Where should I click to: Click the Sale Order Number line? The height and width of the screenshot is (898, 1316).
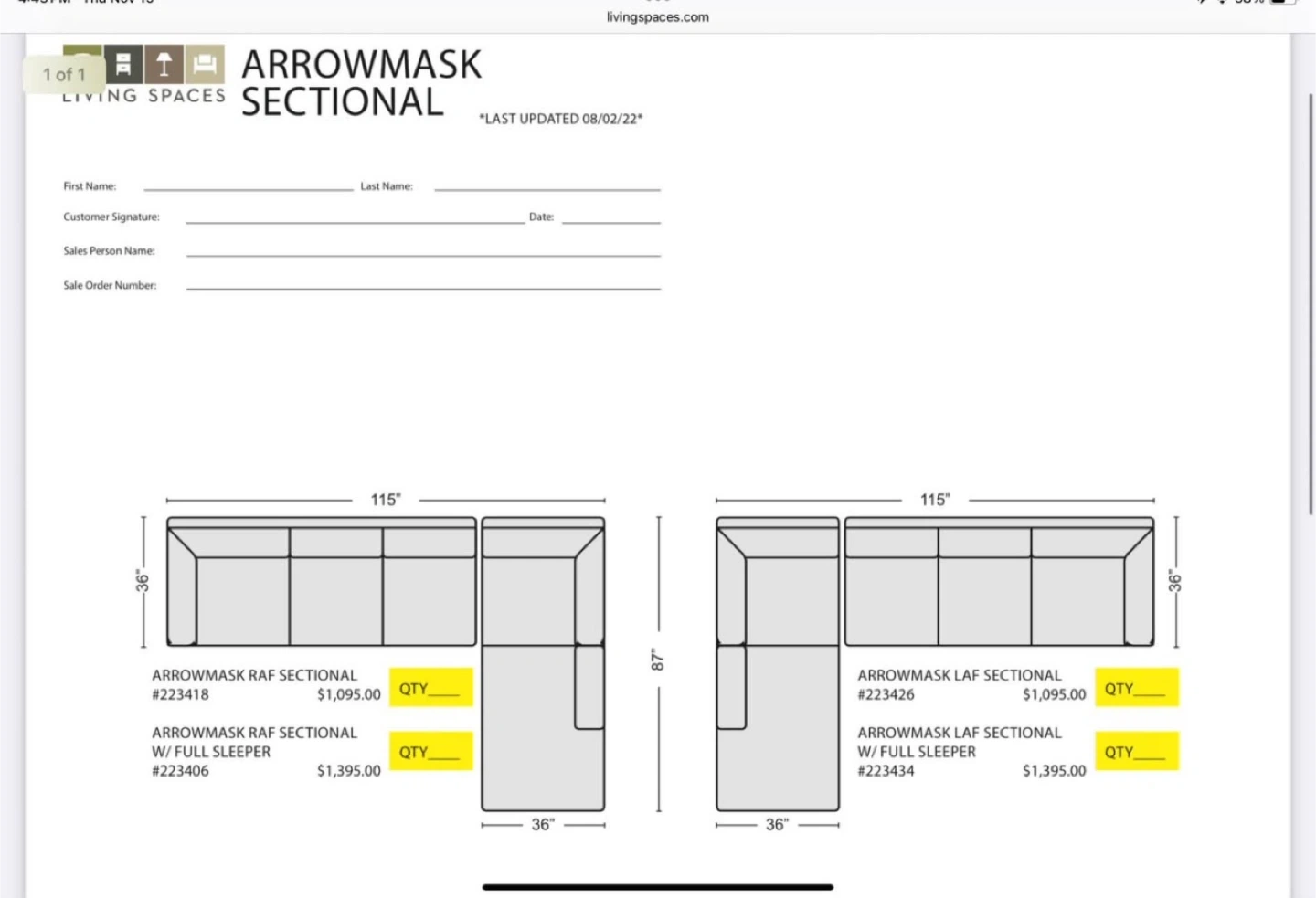click(x=422, y=285)
